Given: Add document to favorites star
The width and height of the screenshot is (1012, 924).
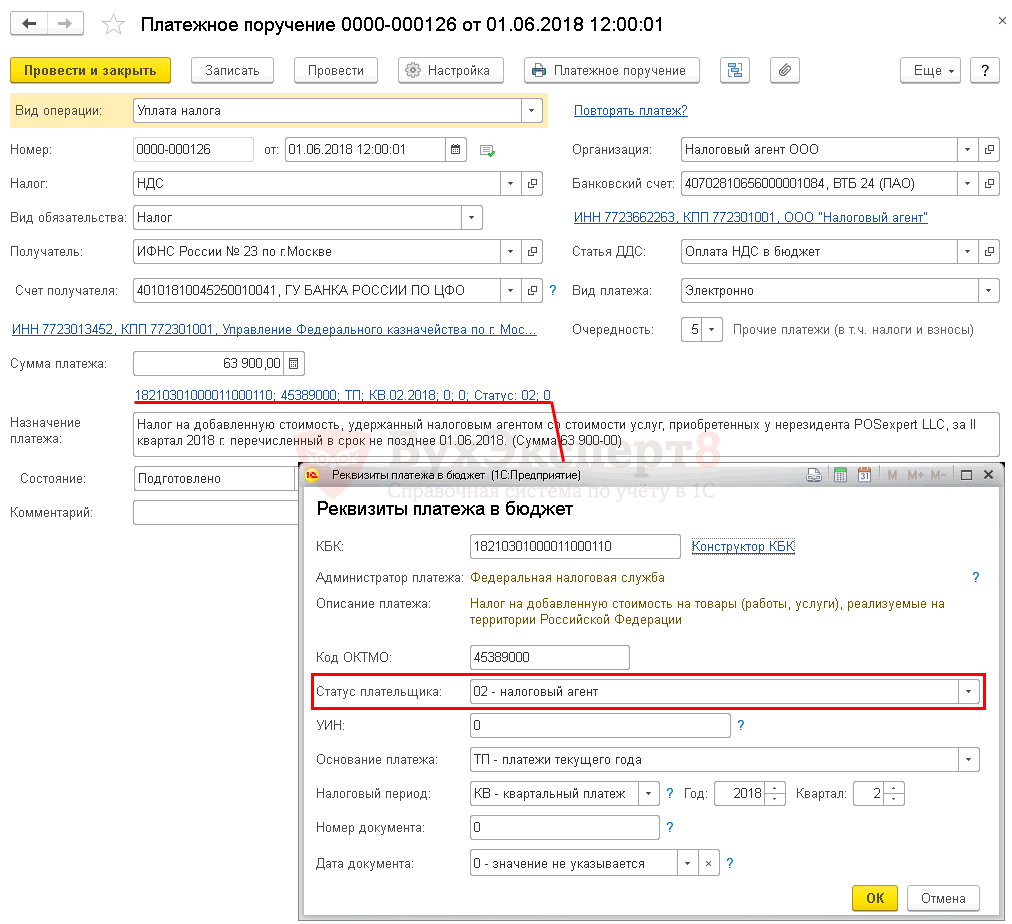Looking at the screenshot, I should (x=115, y=24).
